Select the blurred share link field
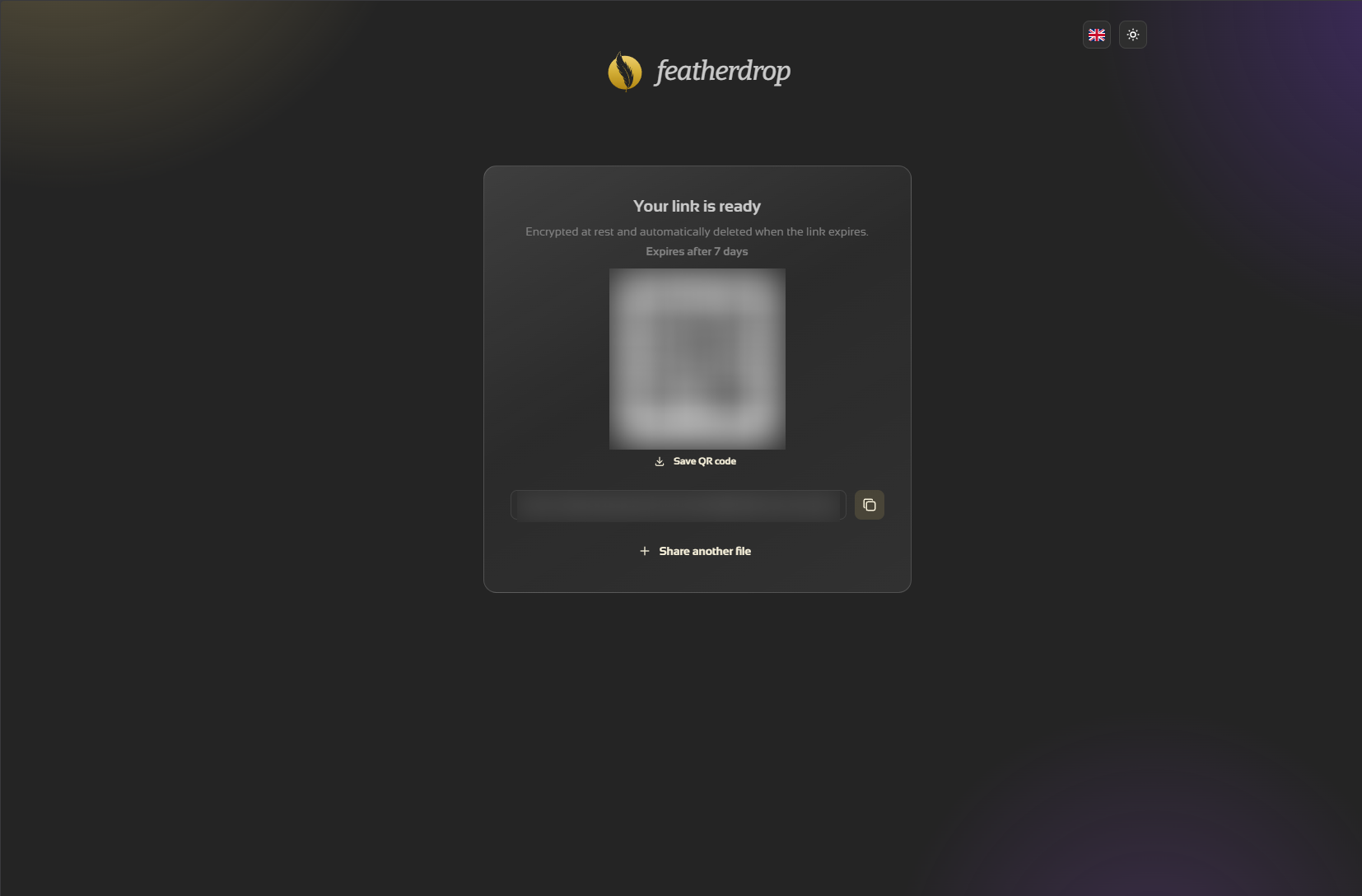1362x896 pixels. click(679, 505)
